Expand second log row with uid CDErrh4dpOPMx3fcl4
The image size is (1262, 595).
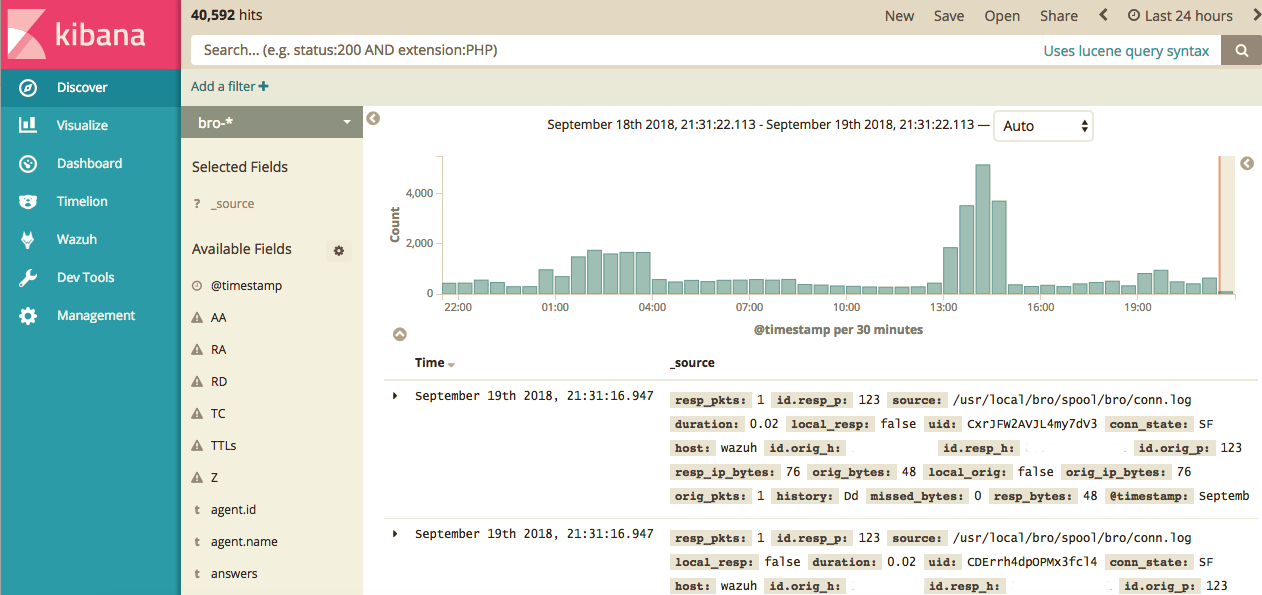coord(395,534)
